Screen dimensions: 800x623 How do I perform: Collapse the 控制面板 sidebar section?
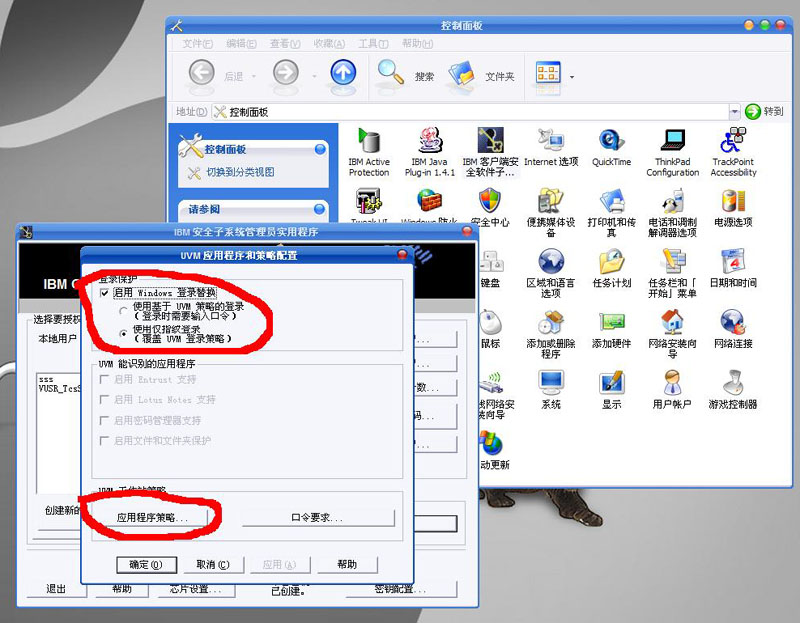pos(320,149)
